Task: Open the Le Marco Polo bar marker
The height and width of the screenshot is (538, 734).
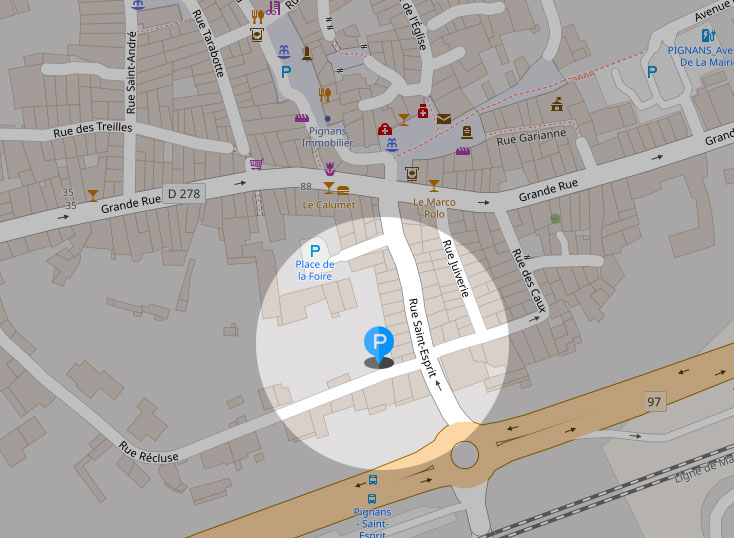Action: 434,185
